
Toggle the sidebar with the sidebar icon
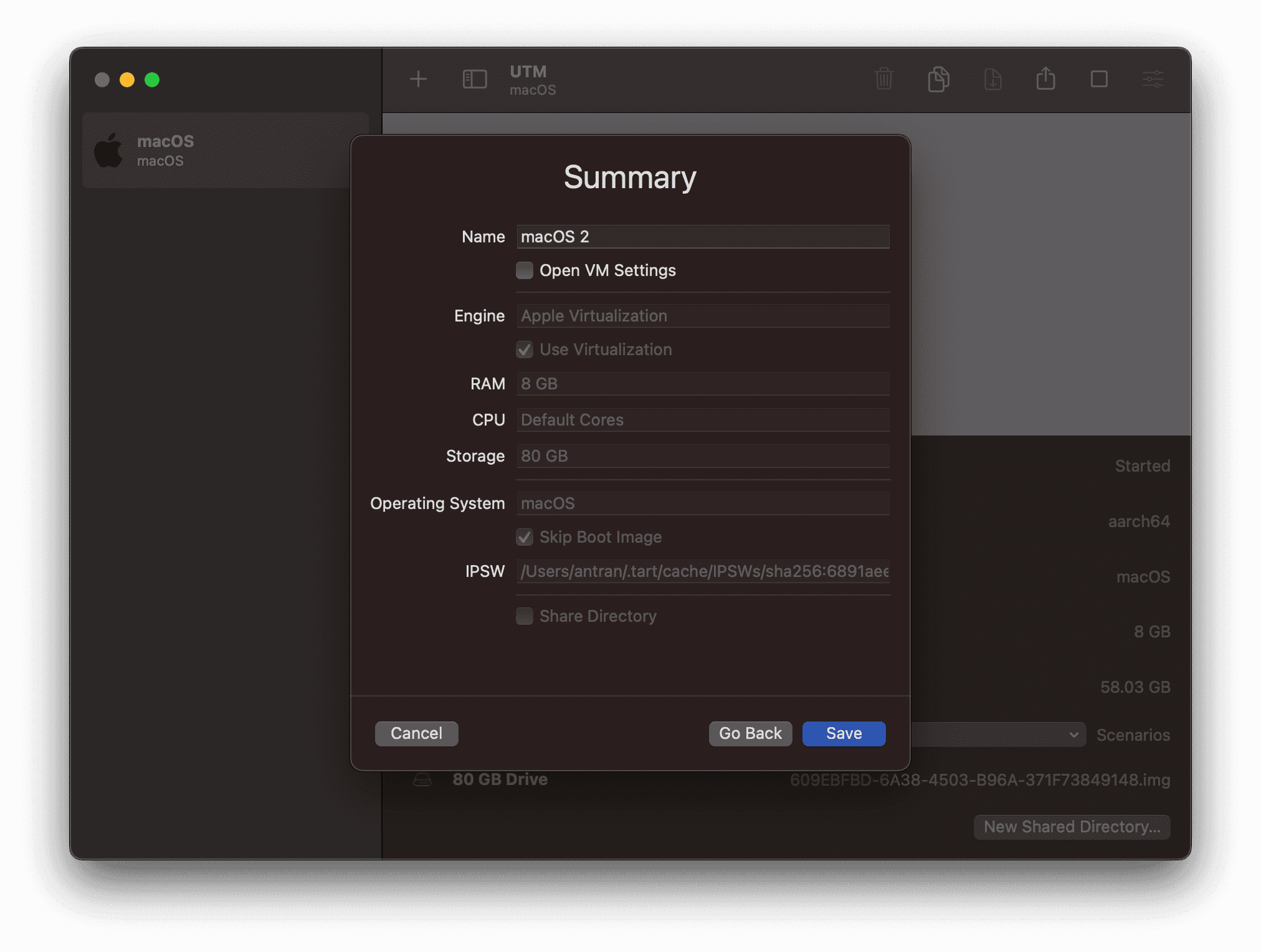[x=474, y=79]
